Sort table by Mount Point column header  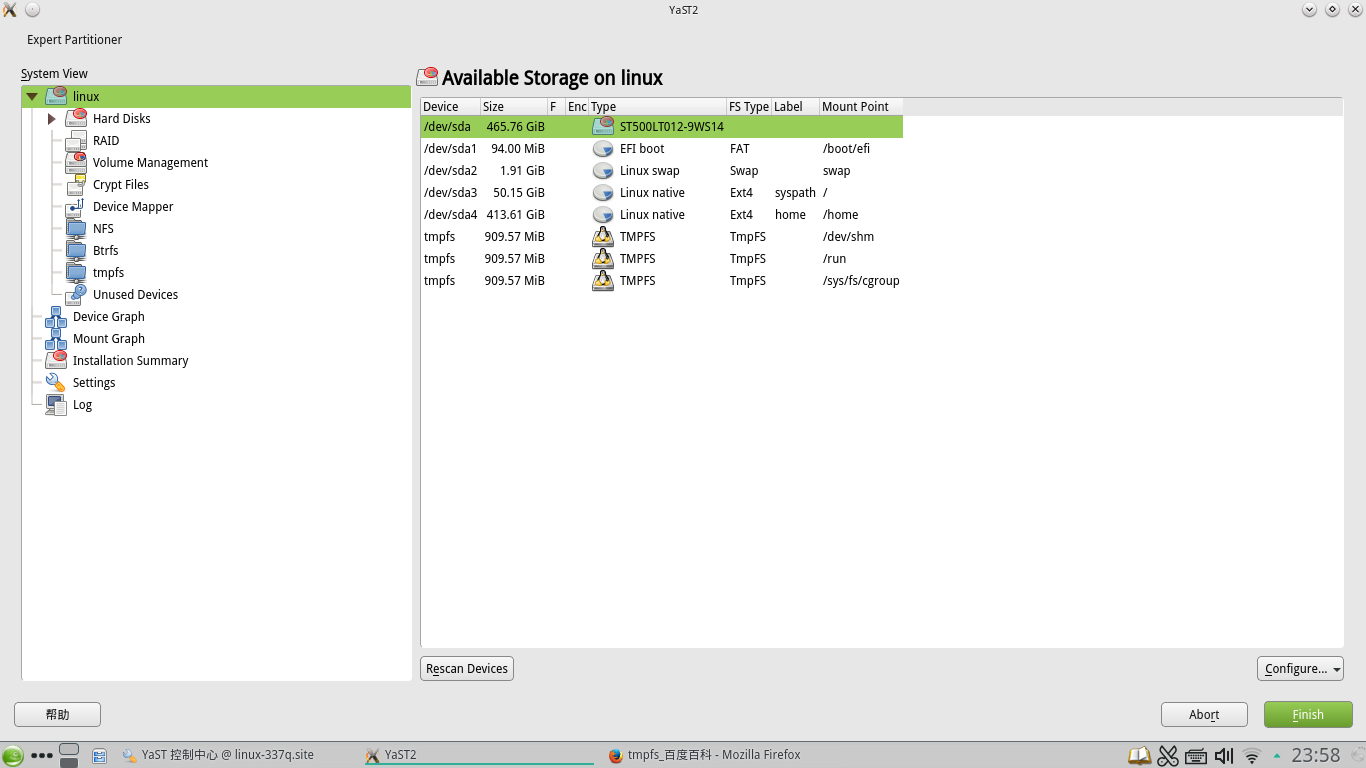(x=861, y=106)
